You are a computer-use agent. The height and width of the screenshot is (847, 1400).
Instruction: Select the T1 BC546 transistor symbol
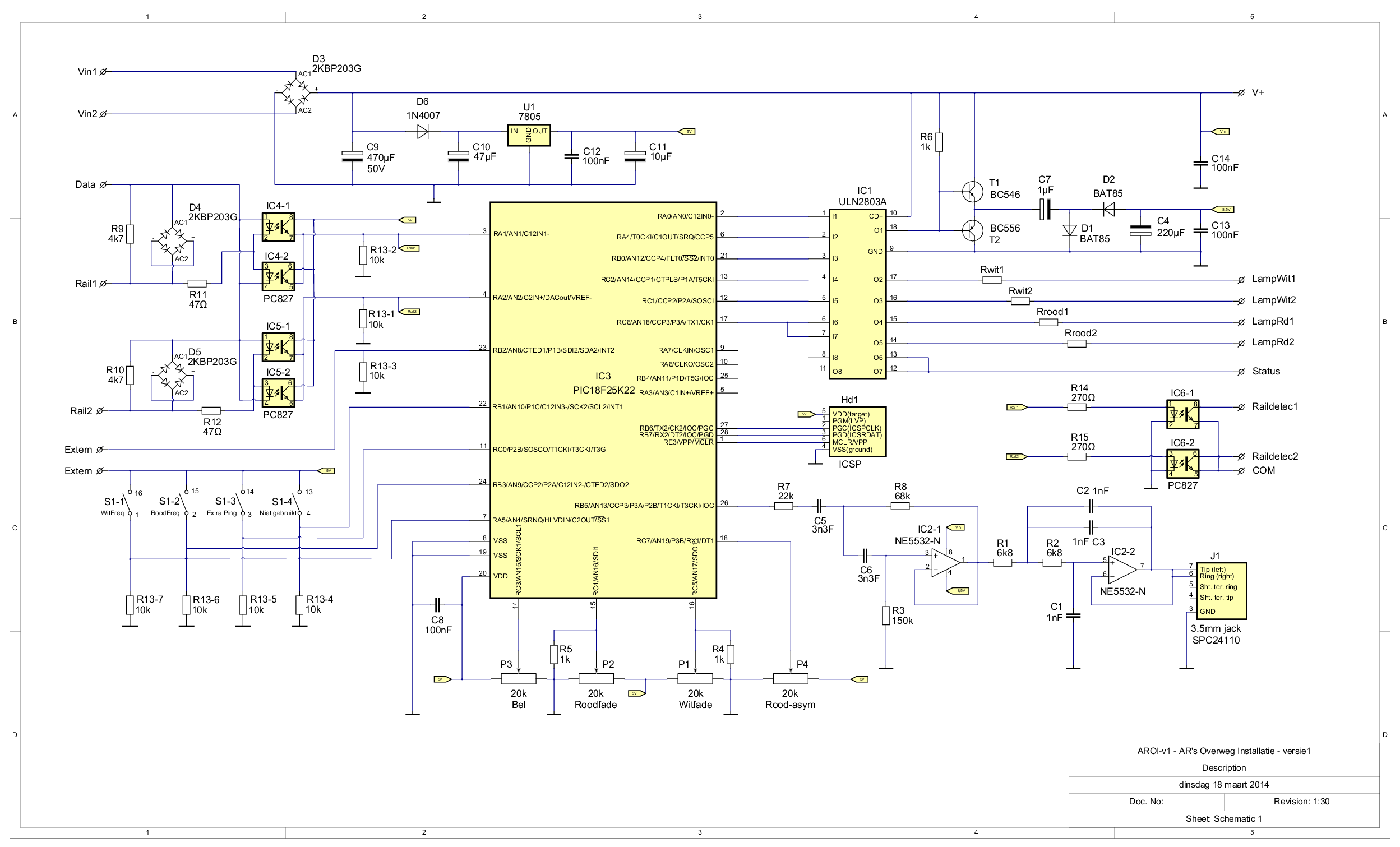972,192
